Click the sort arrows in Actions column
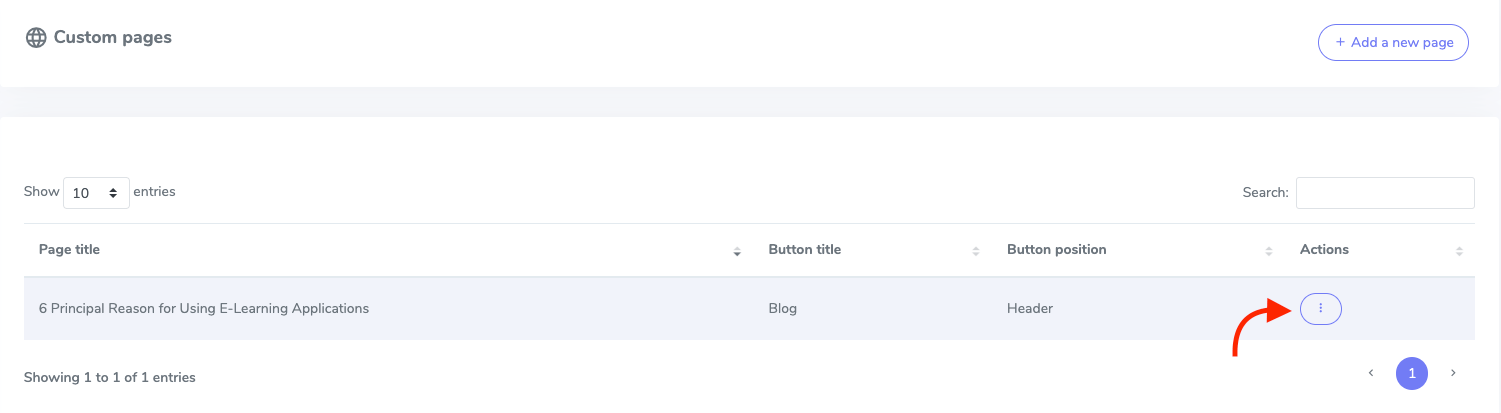The image size is (1501, 413). pyautogui.click(x=1459, y=251)
